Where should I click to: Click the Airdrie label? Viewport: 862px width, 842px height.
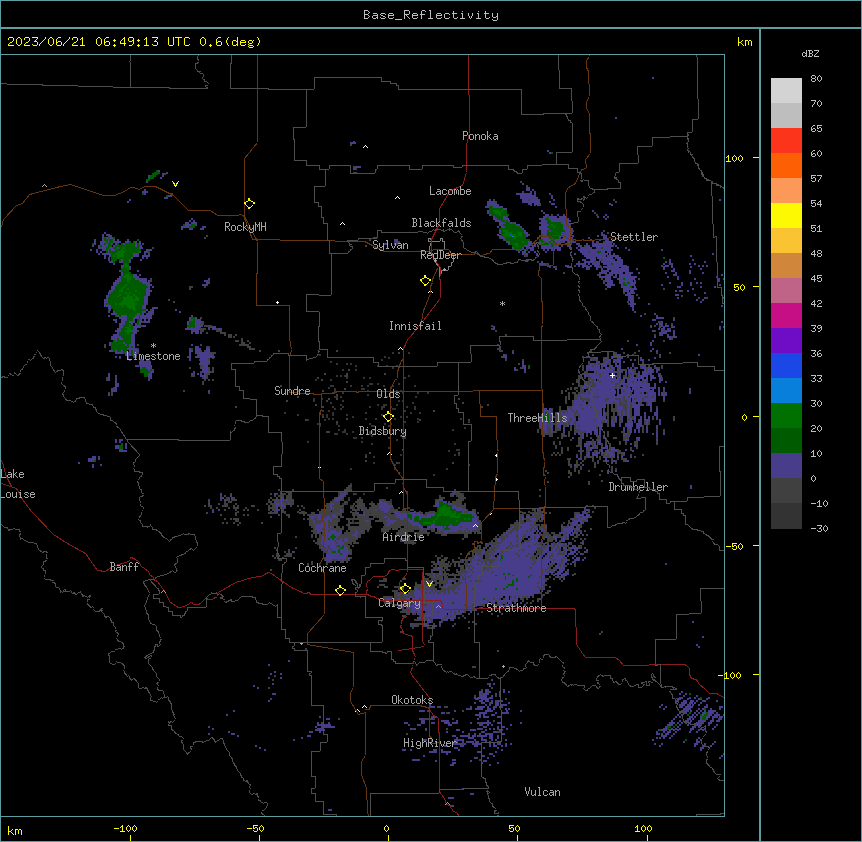pos(404,537)
